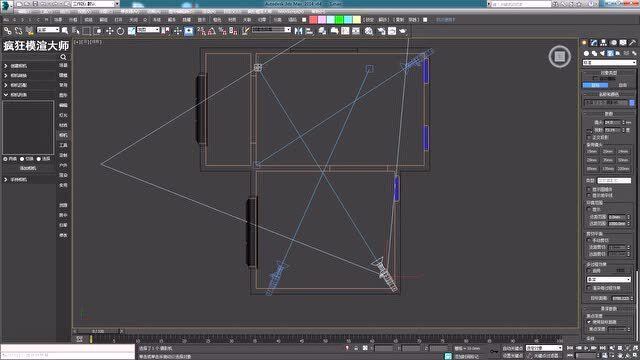Activate the Select and Rotate tool
640x360 pixels.
[x=120, y=31]
